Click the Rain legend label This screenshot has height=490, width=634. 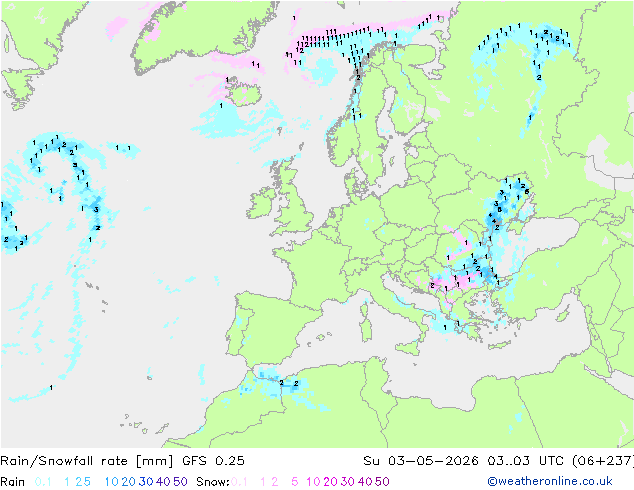click(13, 482)
